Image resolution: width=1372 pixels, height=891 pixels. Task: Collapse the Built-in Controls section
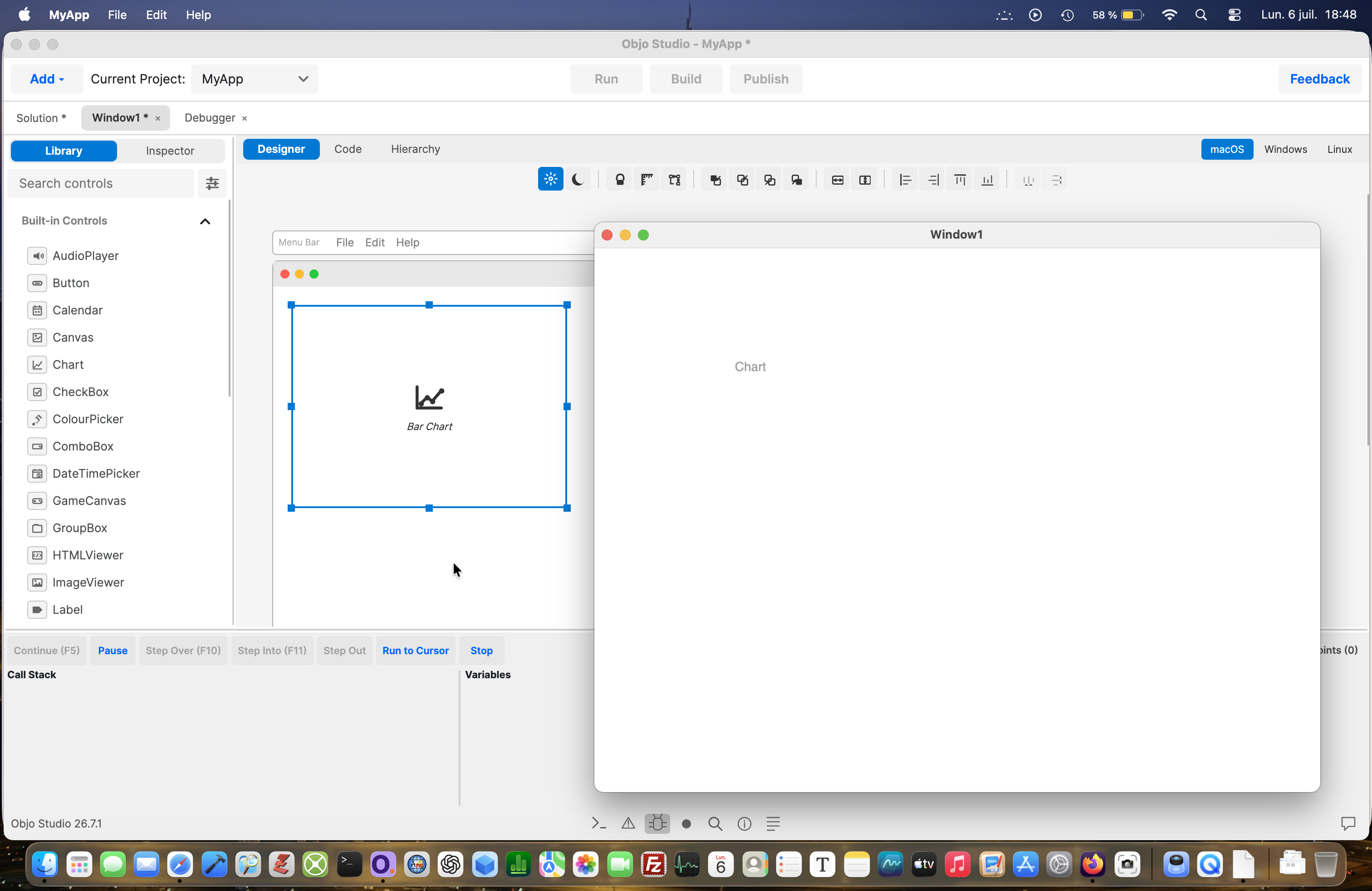(205, 221)
